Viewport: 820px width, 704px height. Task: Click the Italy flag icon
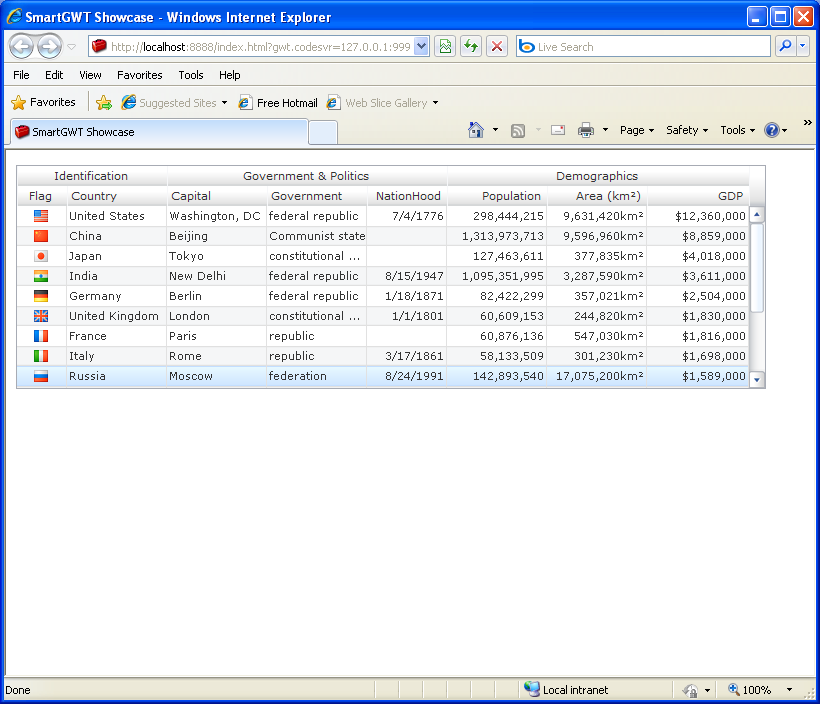pos(41,356)
